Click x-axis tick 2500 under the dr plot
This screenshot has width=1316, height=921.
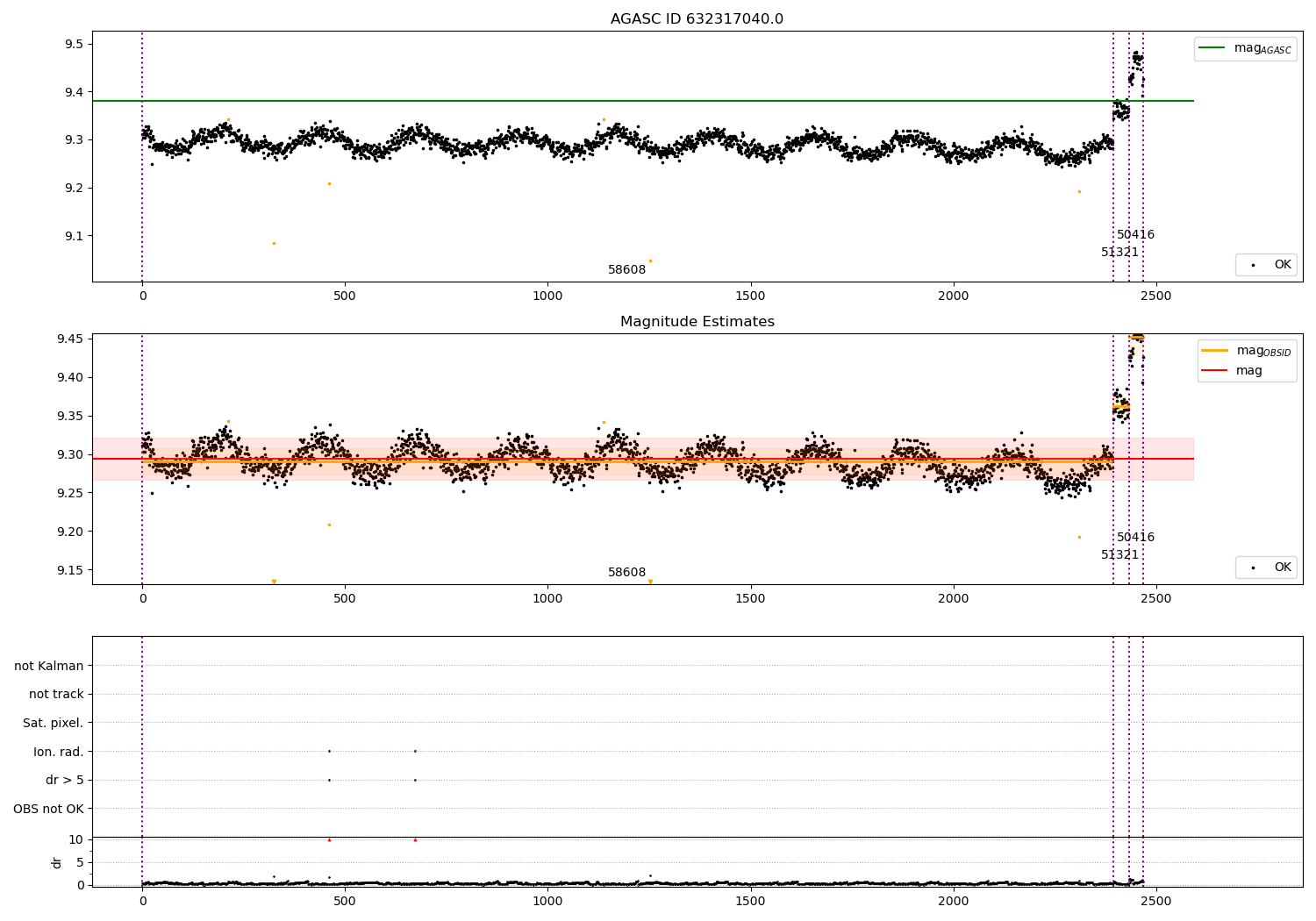[x=1155, y=901]
